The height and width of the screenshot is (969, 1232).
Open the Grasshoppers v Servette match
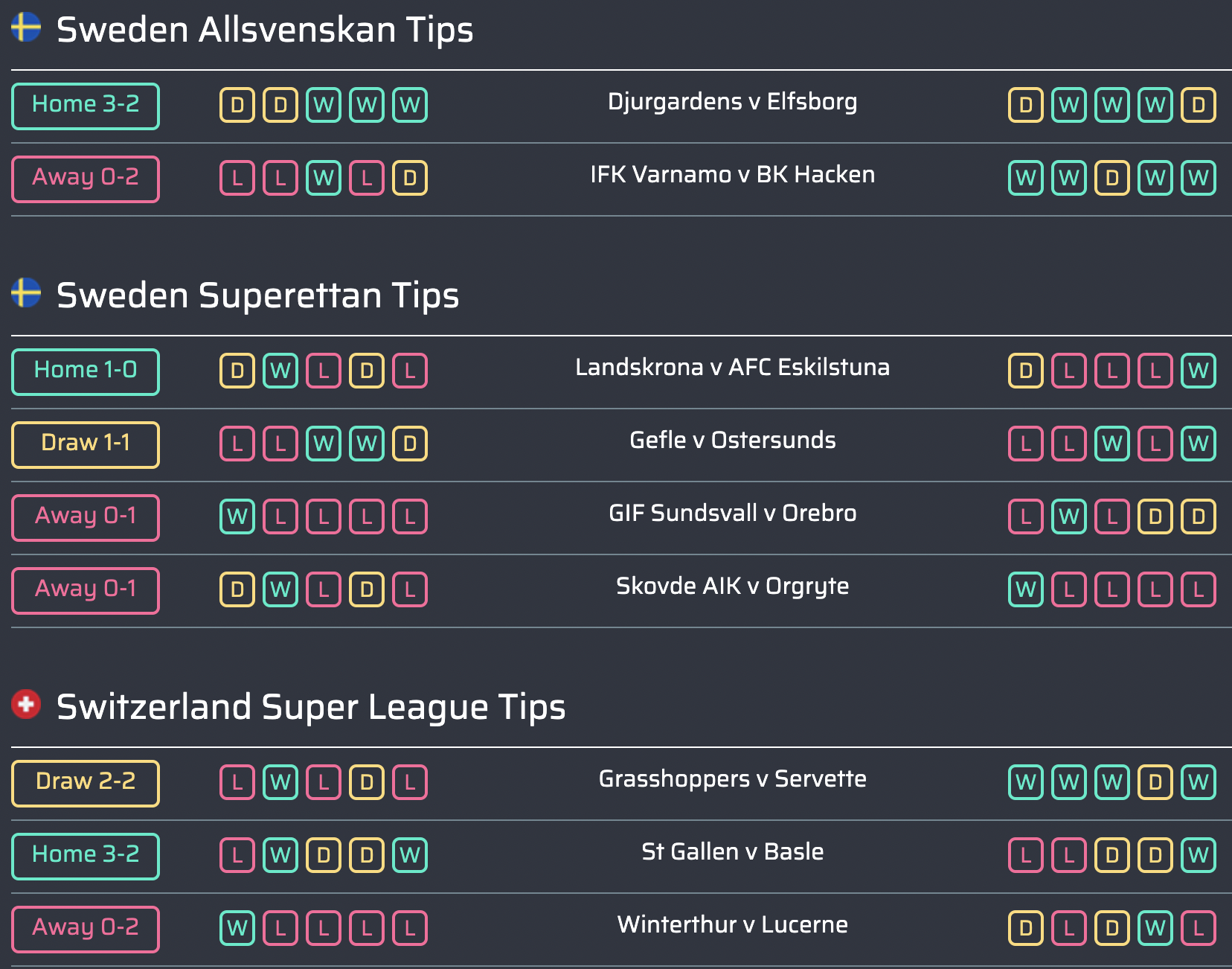pyautogui.click(x=733, y=778)
